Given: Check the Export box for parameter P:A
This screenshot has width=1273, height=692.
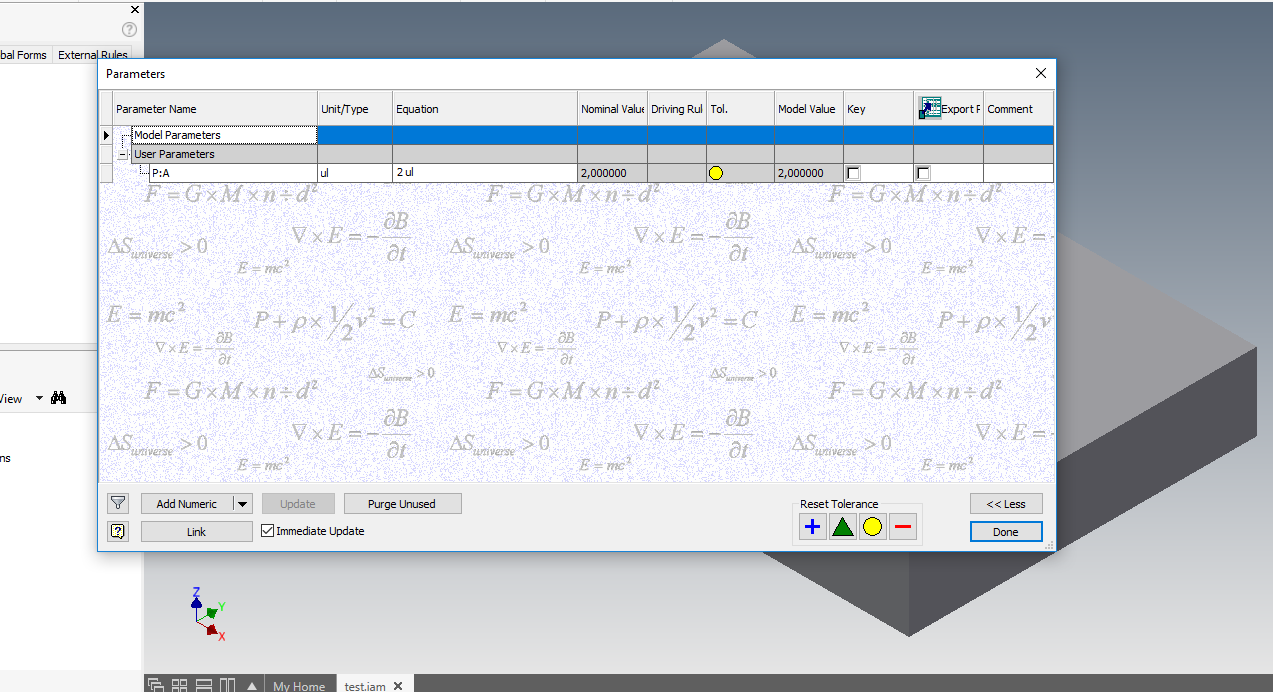Looking at the screenshot, I should [922, 172].
